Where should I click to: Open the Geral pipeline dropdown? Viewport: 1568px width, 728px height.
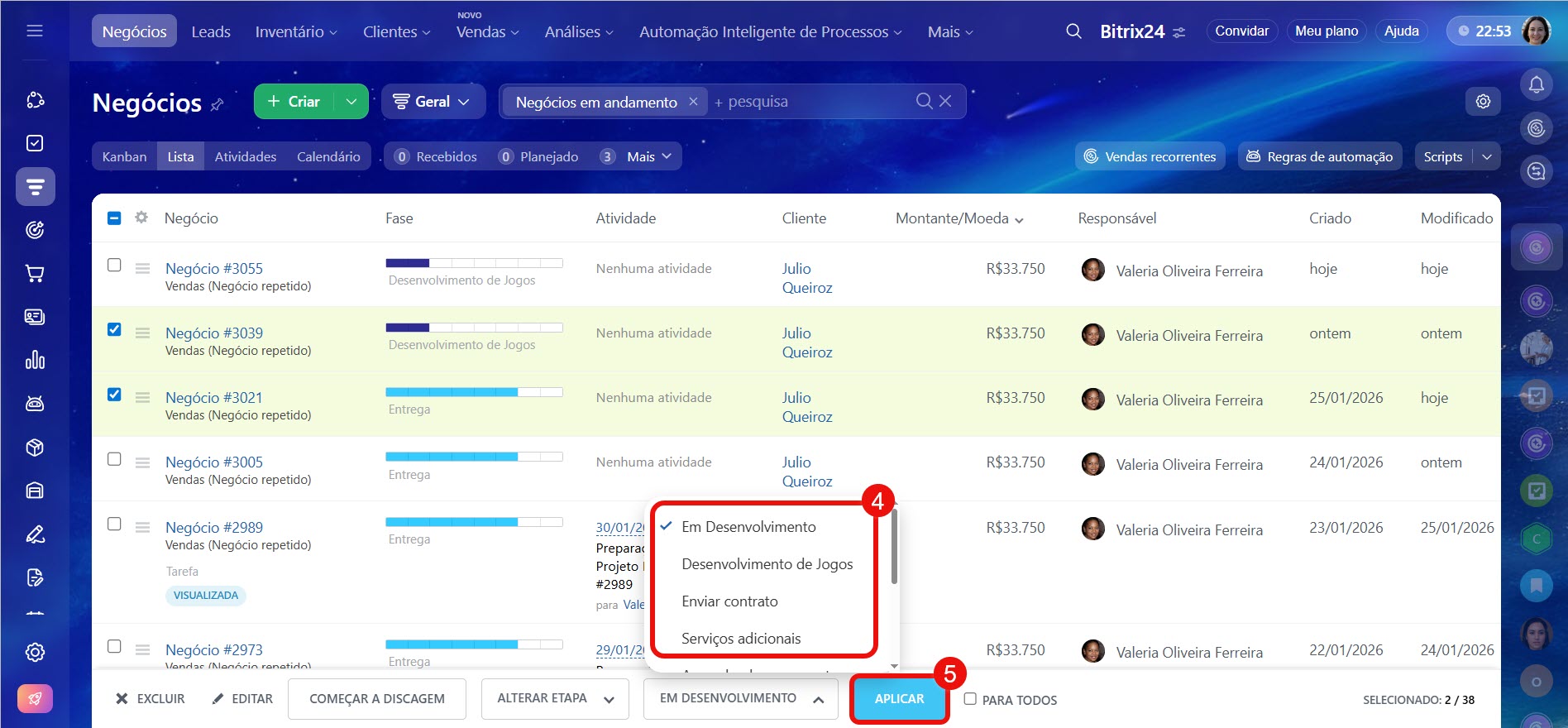[x=433, y=101]
